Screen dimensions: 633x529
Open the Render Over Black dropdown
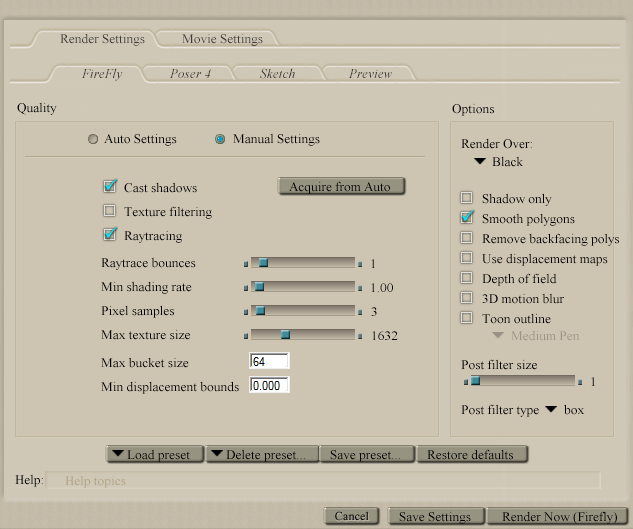(498, 162)
